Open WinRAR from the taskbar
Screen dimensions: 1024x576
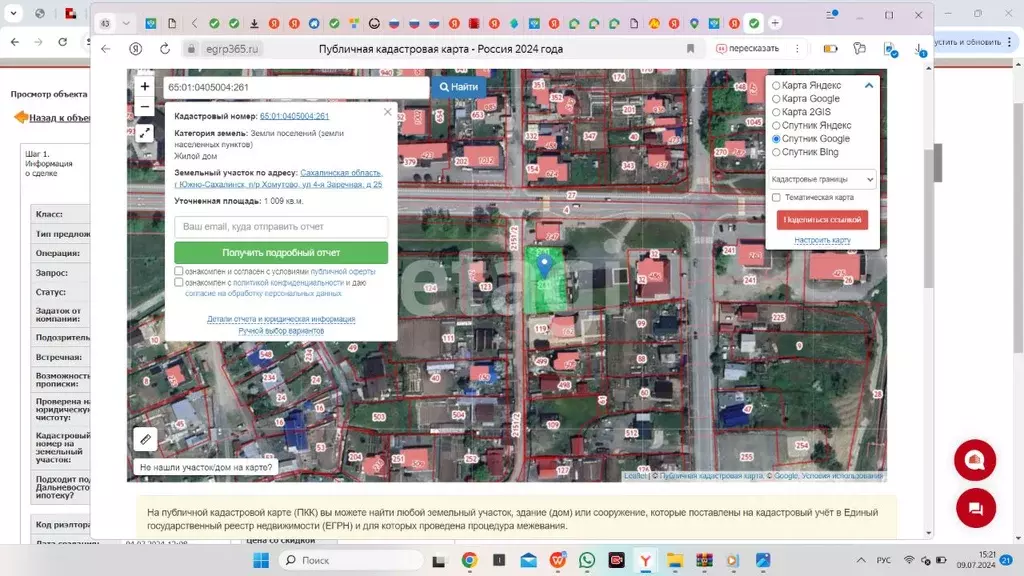[704, 560]
